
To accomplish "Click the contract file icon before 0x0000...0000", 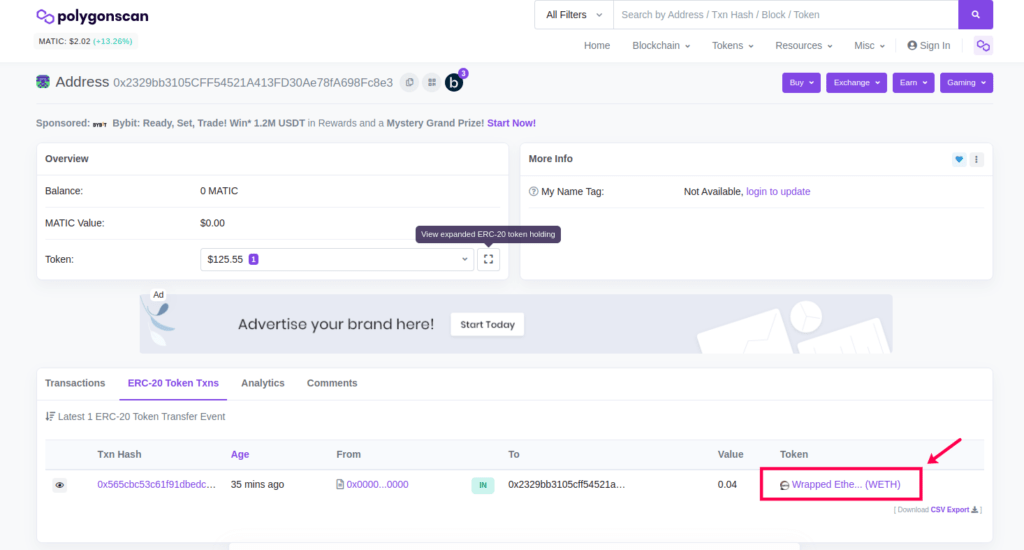I will pyautogui.click(x=340, y=485).
